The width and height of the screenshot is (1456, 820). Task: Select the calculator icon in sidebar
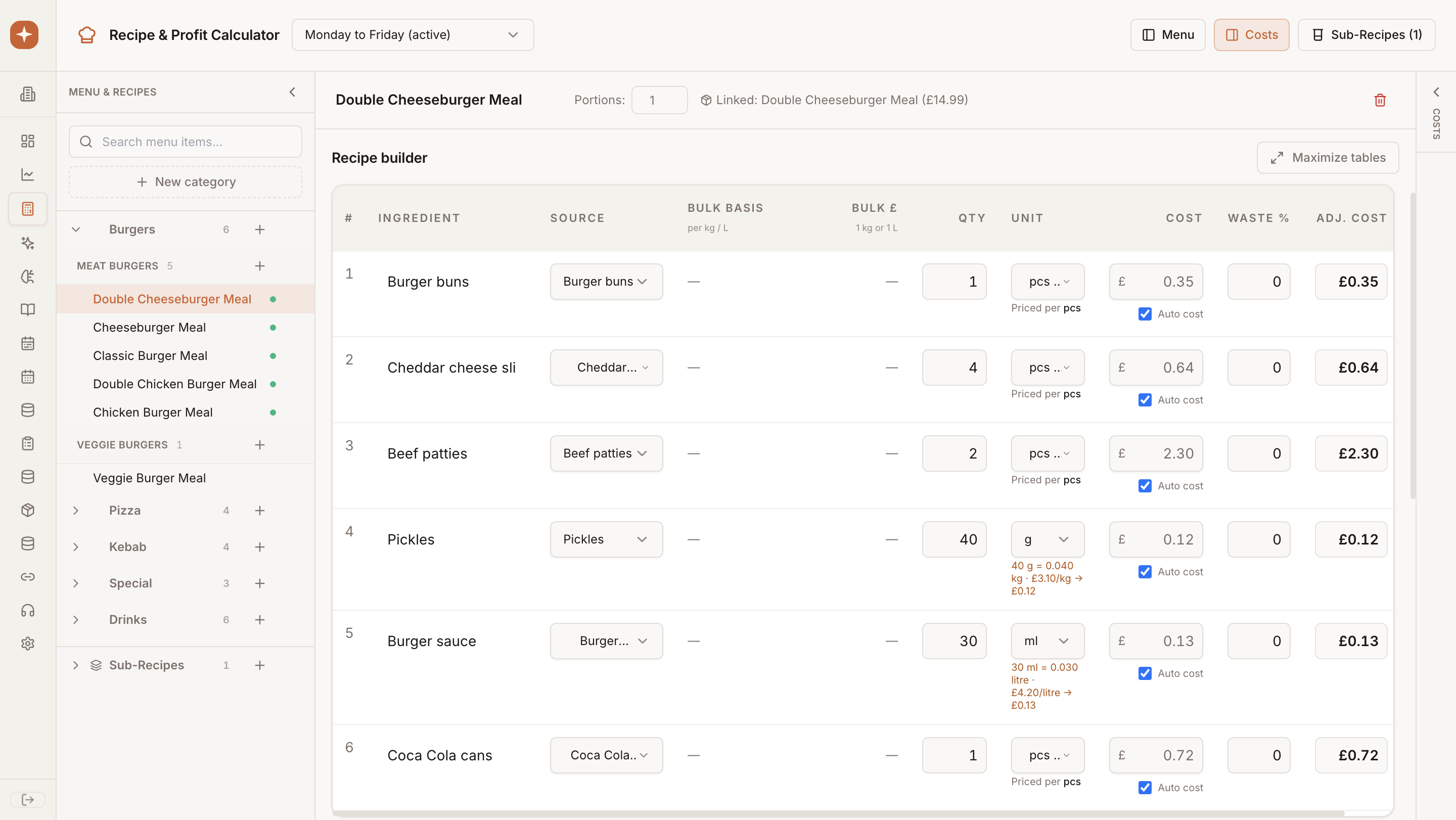[x=28, y=208]
